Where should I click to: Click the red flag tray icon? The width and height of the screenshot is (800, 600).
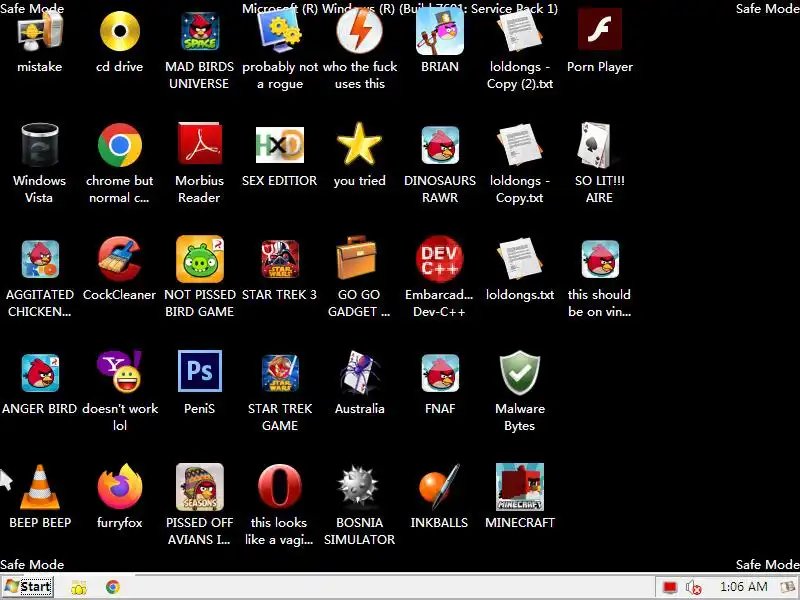pyautogui.click(x=669, y=588)
